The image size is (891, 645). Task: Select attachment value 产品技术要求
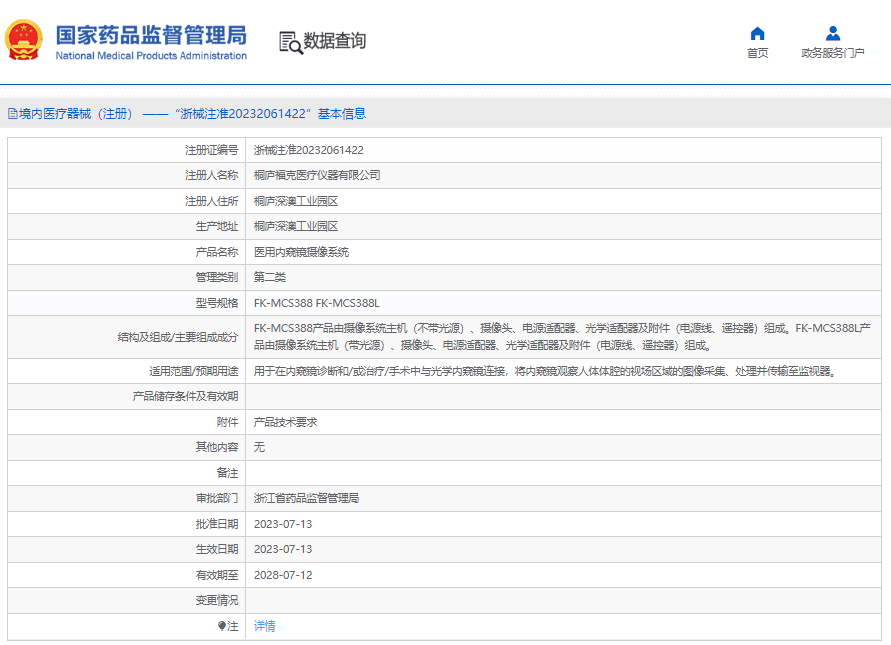point(285,422)
